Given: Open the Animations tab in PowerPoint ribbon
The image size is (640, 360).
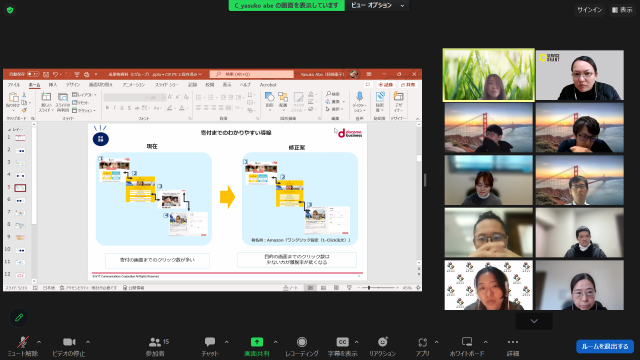Looking at the screenshot, I should pyautogui.click(x=134, y=85).
